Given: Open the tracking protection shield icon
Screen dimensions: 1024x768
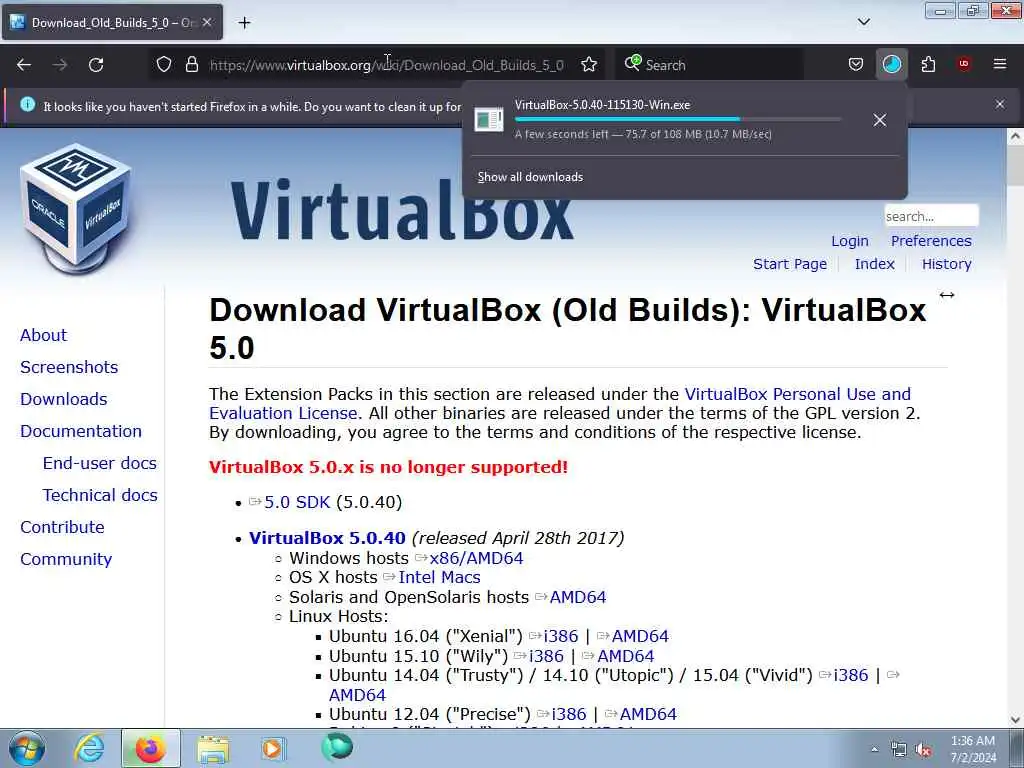Looking at the screenshot, I should pos(164,65).
